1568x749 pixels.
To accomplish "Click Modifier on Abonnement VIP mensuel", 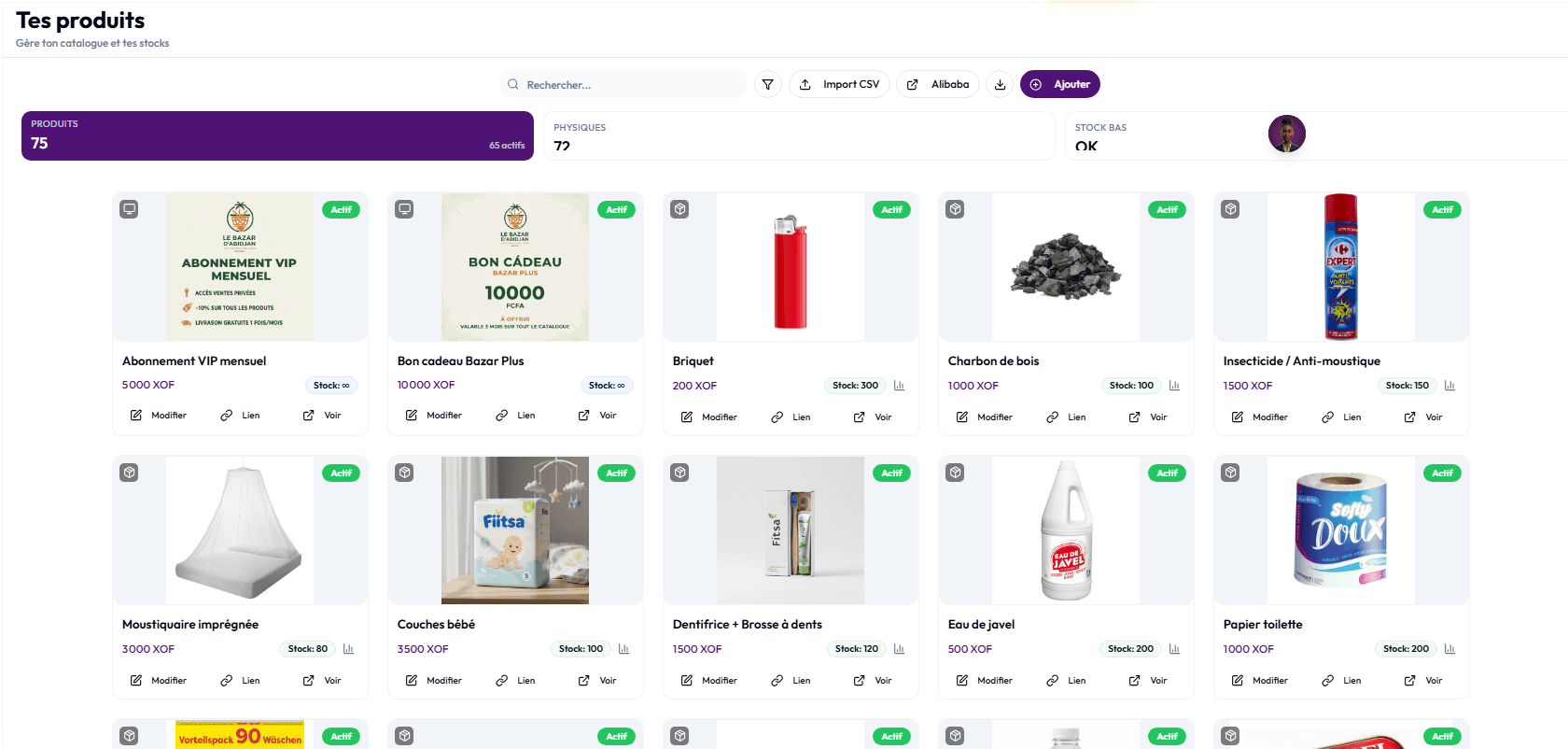I will pyautogui.click(x=158, y=416).
